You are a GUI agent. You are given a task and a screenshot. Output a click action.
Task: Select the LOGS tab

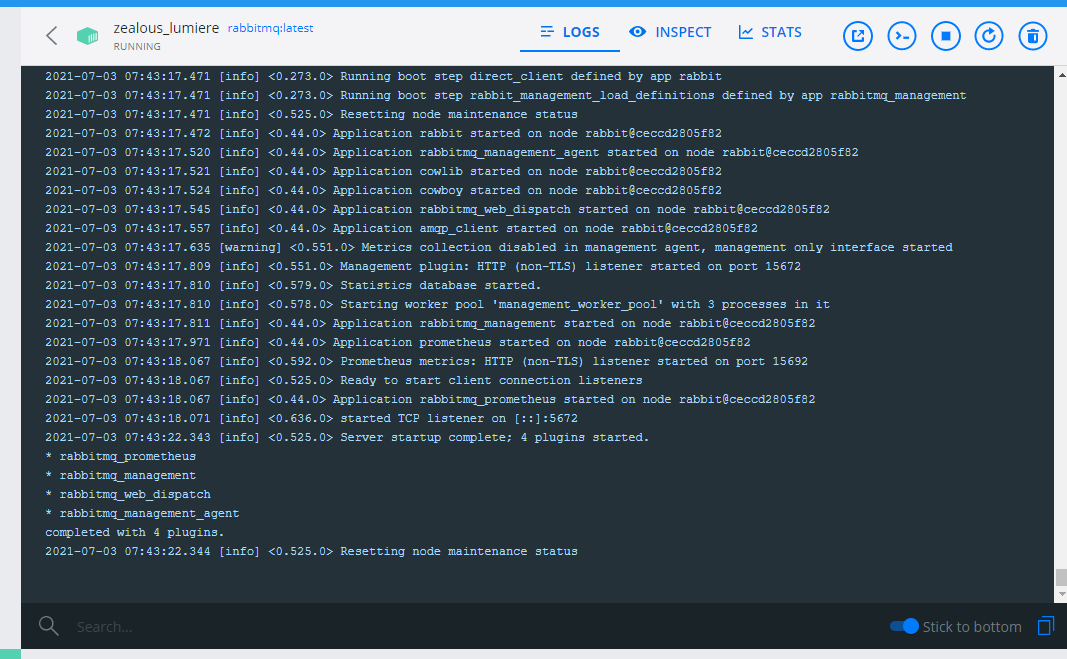569,32
